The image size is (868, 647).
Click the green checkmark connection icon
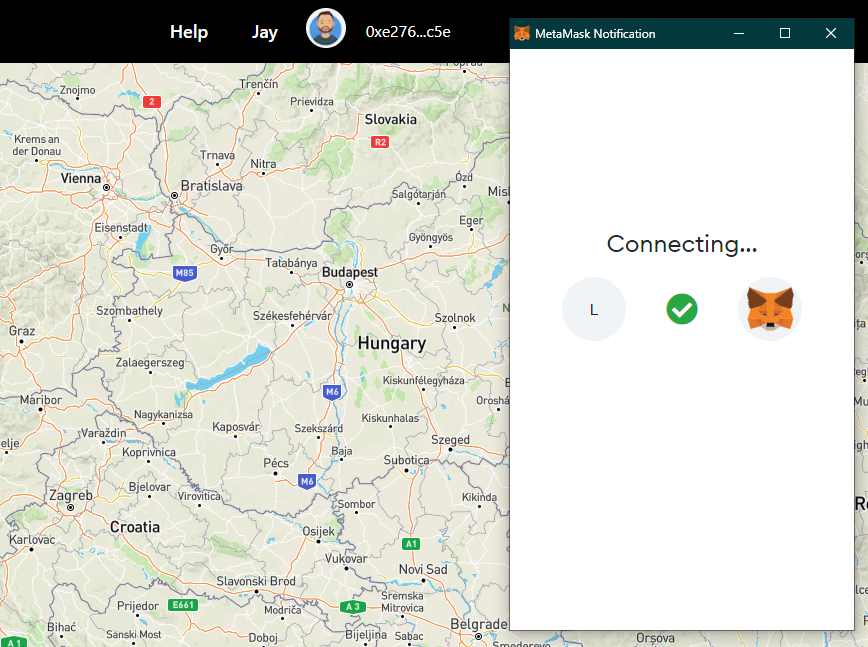click(x=682, y=309)
